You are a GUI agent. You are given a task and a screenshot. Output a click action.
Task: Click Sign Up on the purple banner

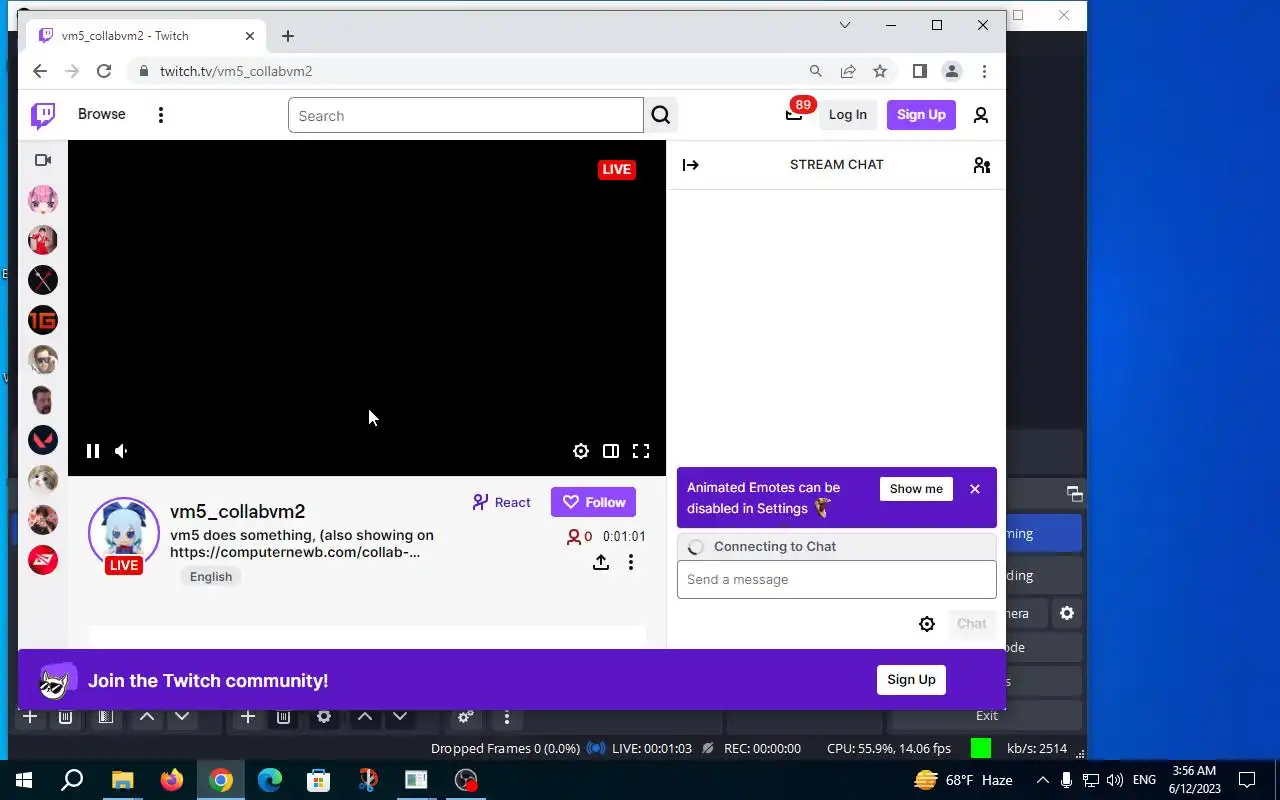coord(911,680)
